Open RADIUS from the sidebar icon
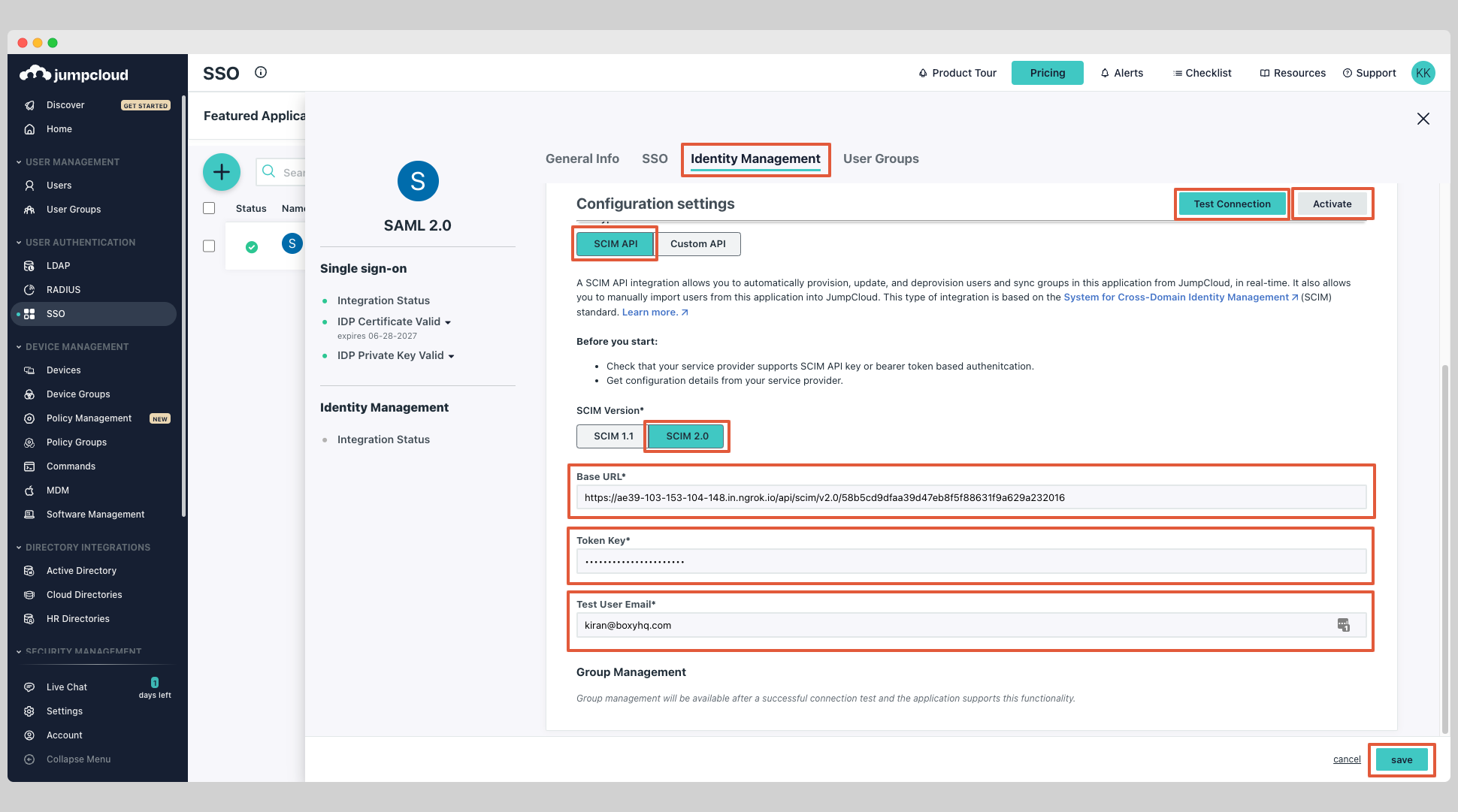 tap(29, 289)
